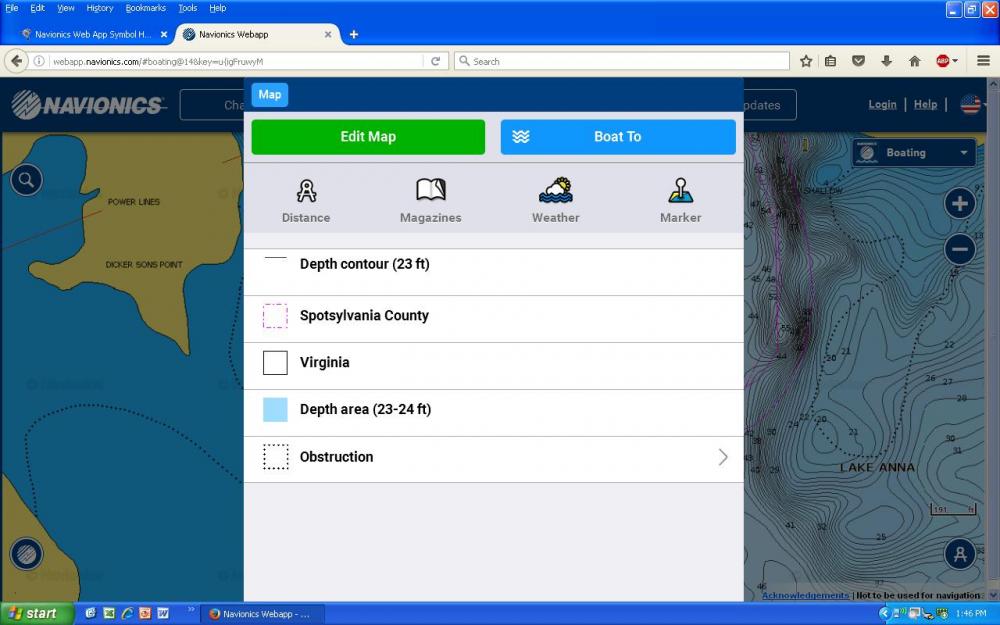Click the distance compass button at map corner
The image size is (1000, 625).
click(960, 554)
